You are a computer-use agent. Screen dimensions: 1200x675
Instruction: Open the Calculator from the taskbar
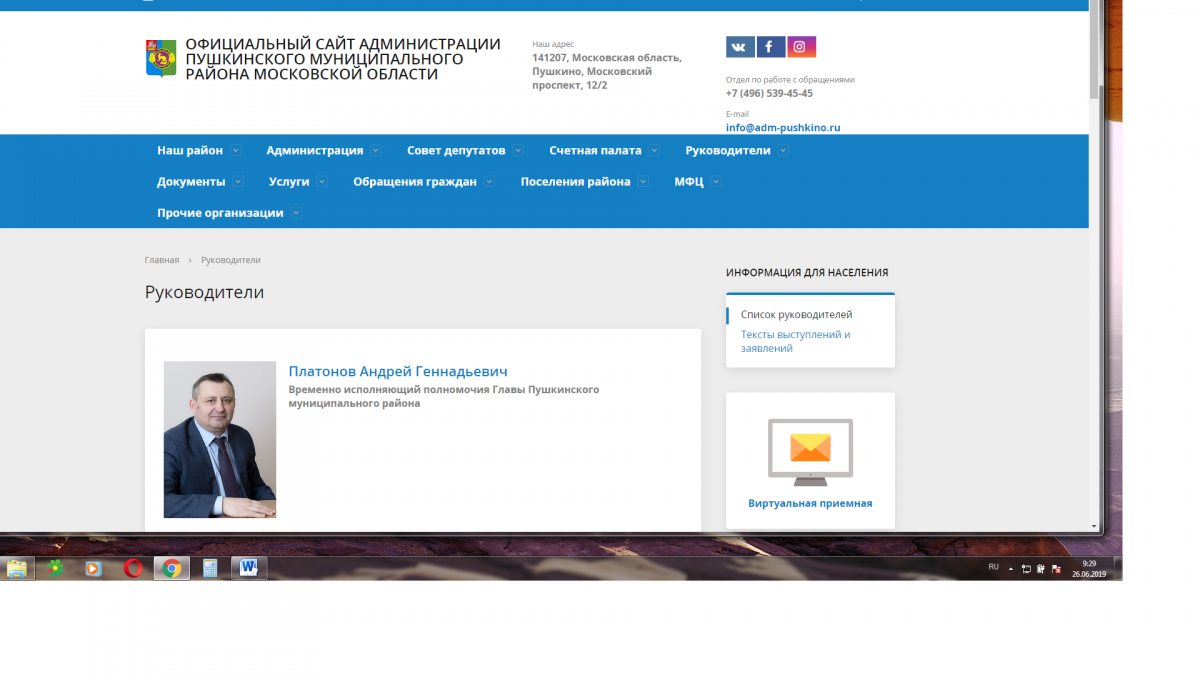210,568
